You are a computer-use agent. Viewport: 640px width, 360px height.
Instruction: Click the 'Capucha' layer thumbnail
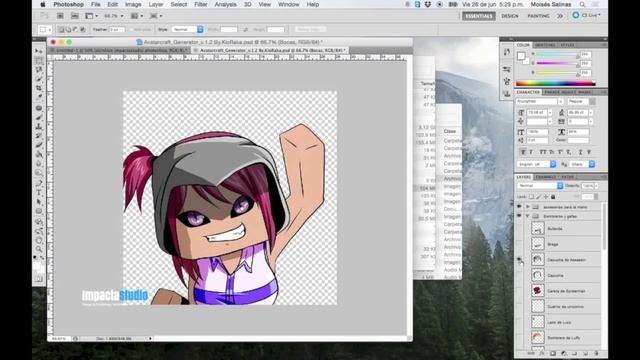[538, 275]
